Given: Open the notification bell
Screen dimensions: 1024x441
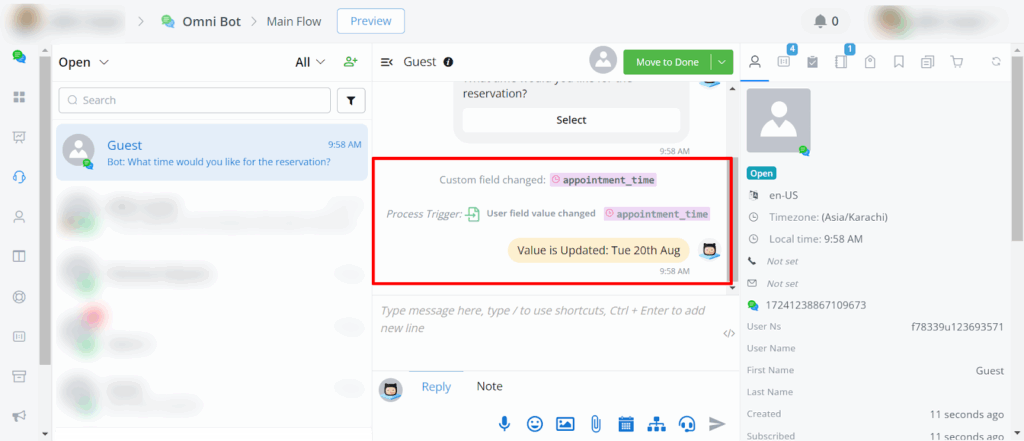Looking at the screenshot, I should pos(827,21).
